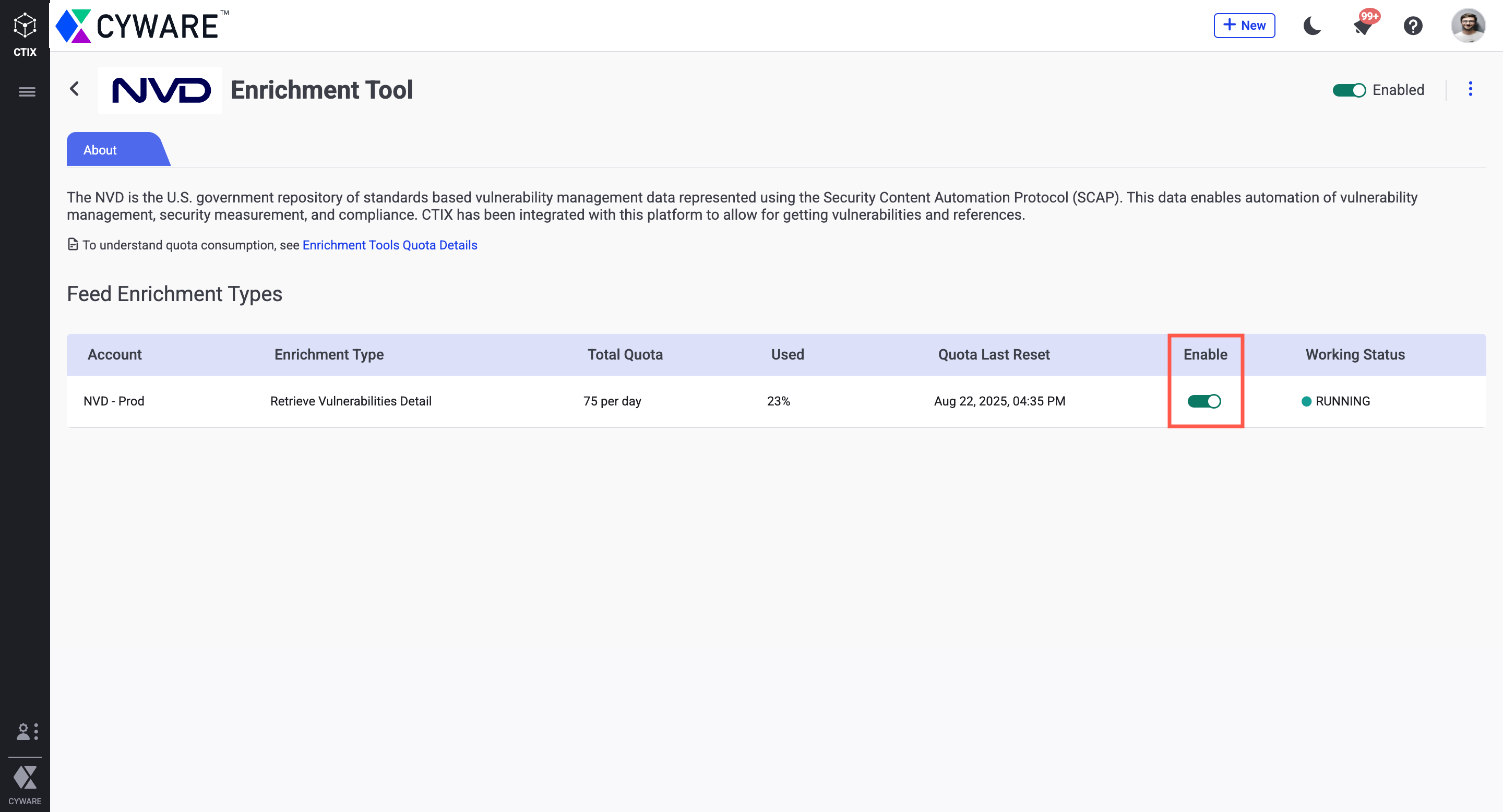Open notifications bell with 99+ badge
The width and height of the screenshot is (1503, 812).
pos(1363,26)
